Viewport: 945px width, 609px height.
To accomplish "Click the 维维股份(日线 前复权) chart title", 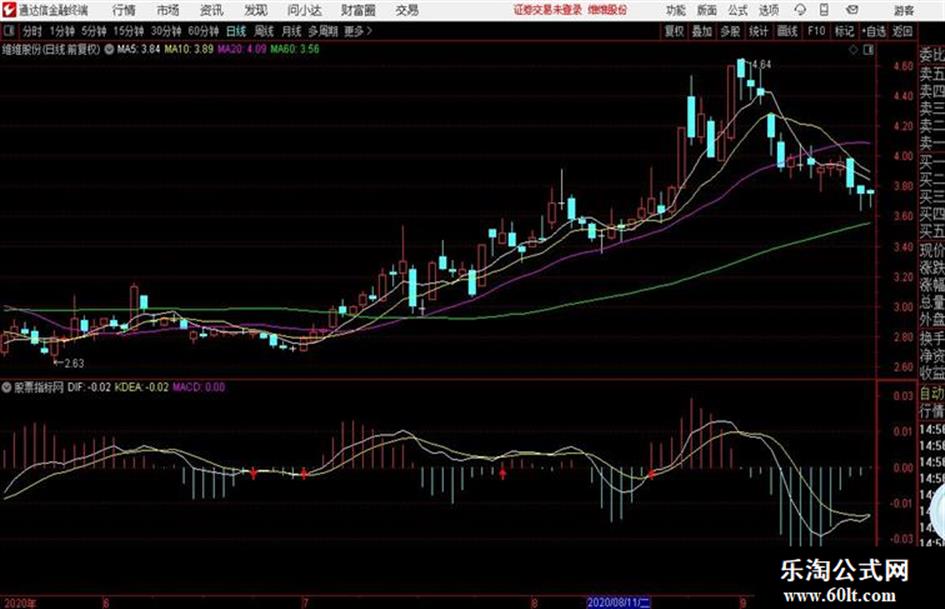I will pos(51,49).
